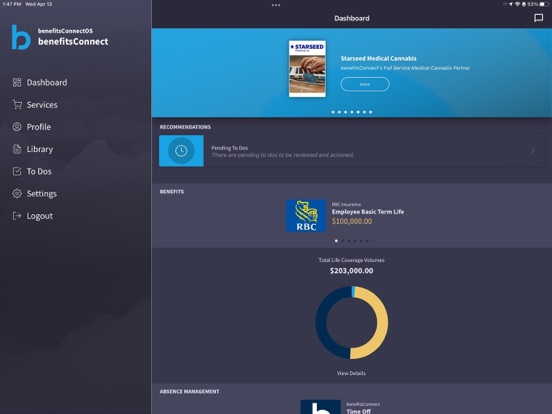Click the 'benefitsConnectOS' label in sidebar
This screenshot has width=552, height=414.
tap(65, 31)
